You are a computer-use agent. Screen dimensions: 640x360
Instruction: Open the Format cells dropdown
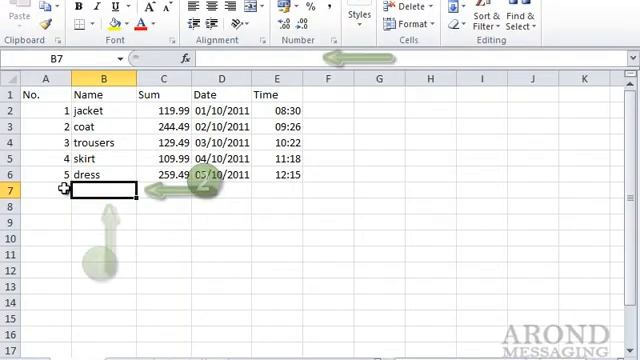432,24
